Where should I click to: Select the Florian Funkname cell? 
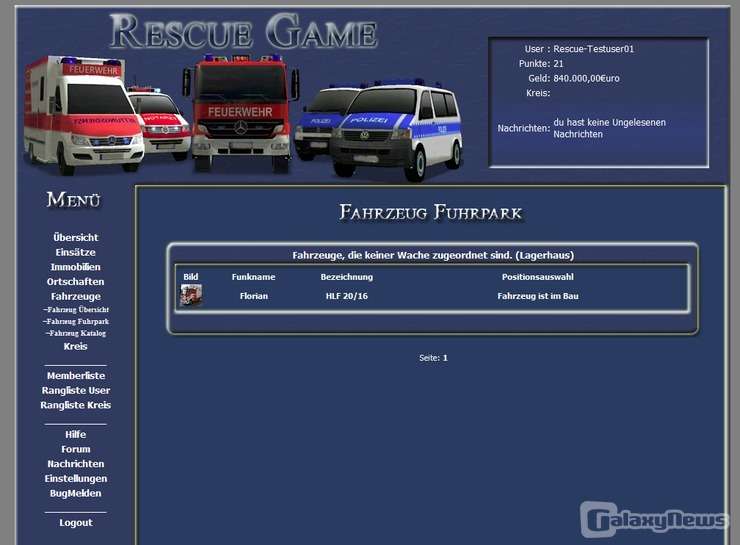tap(253, 296)
